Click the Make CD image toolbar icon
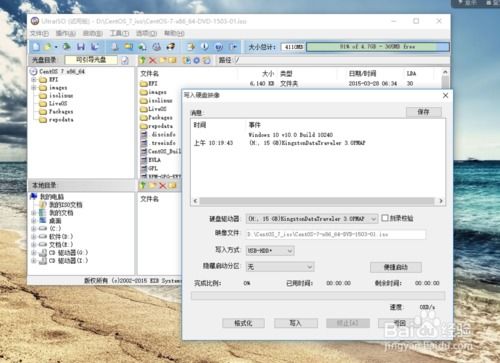Viewport: 500px width, 363px height. click(114, 47)
